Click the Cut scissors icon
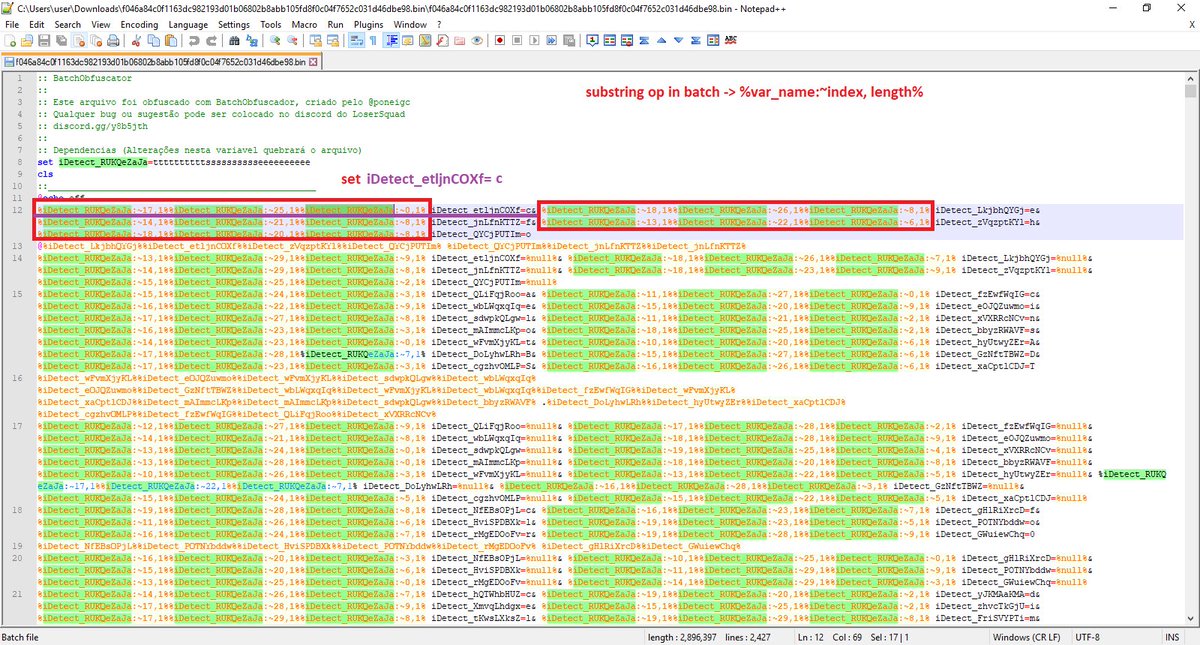This screenshot has height=645, width=1200. (x=135, y=41)
